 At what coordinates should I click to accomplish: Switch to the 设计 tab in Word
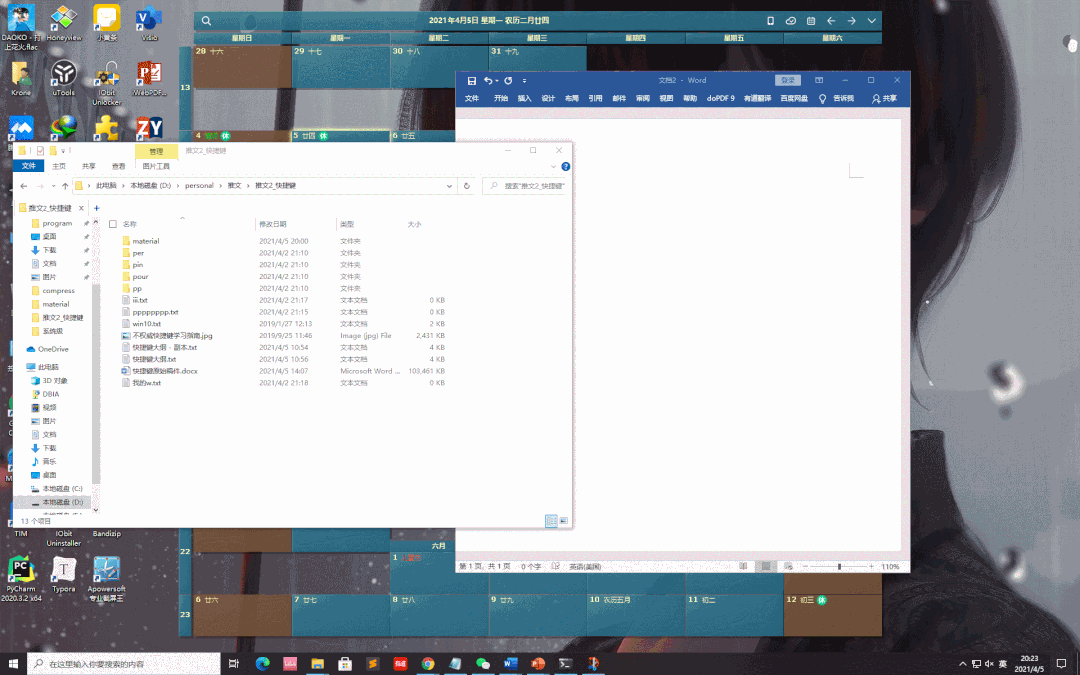pyautogui.click(x=548, y=98)
